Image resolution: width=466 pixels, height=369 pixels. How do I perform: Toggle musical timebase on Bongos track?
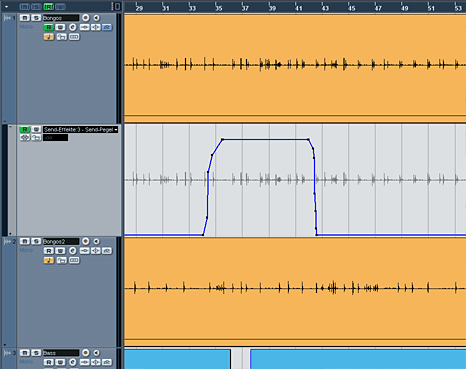tap(49, 37)
